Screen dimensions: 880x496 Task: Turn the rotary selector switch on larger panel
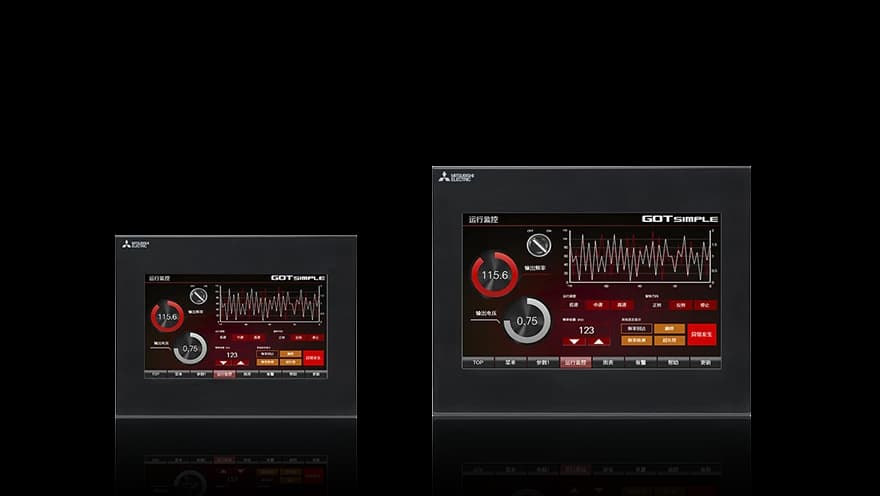click(539, 245)
